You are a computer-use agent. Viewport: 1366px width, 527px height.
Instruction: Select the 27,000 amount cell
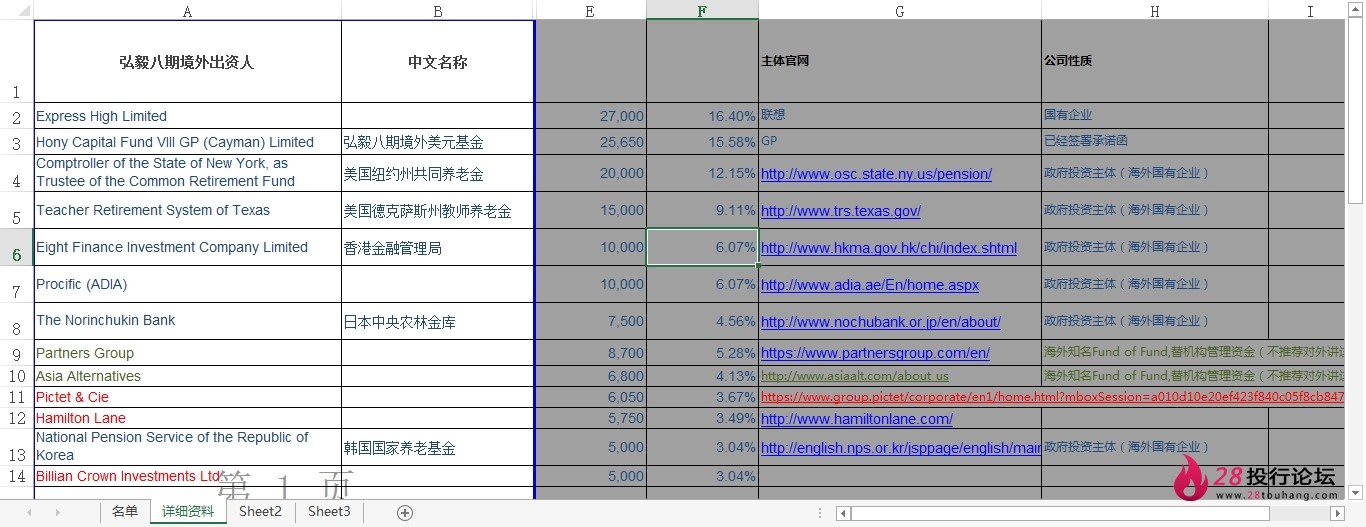pyautogui.click(x=591, y=116)
